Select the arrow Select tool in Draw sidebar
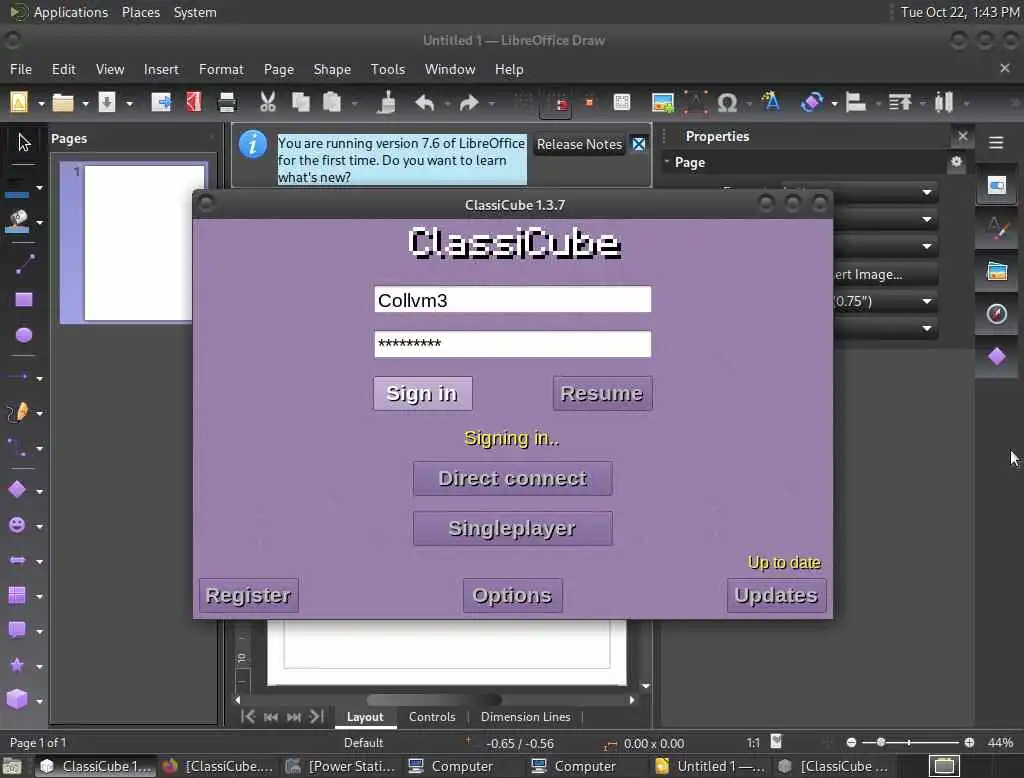This screenshot has width=1024, height=778. pyautogui.click(x=24, y=142)
